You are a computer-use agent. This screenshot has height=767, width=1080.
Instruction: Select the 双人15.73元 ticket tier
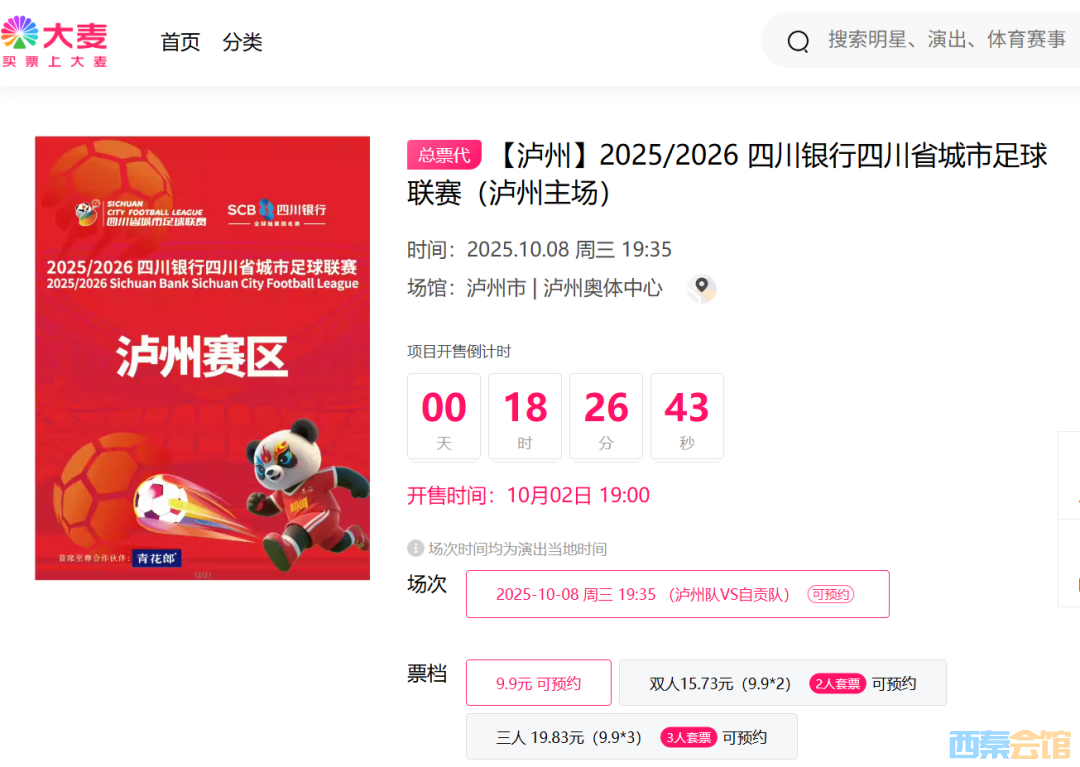click(x=782, y=683)
